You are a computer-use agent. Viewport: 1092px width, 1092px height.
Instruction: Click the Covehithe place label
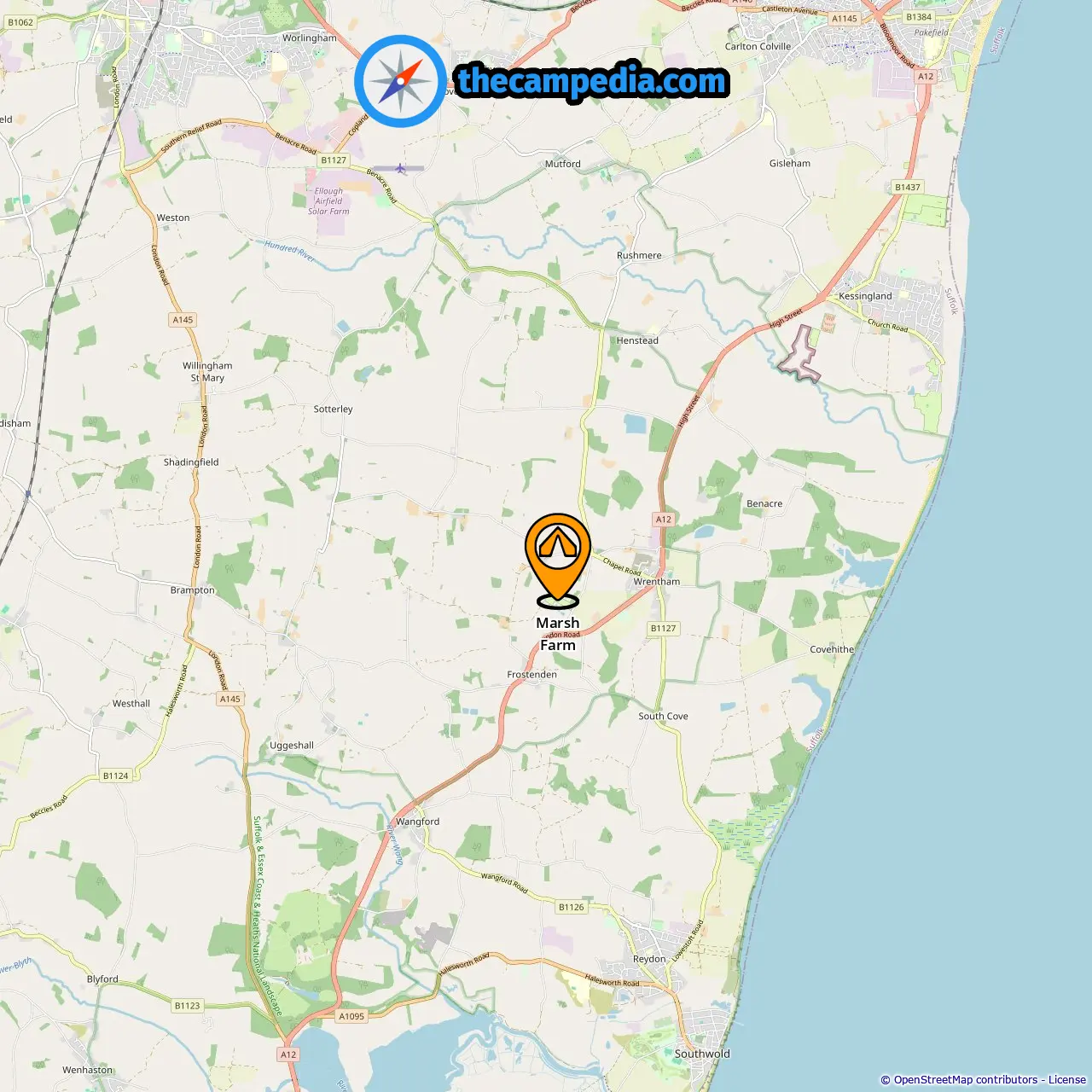832,649
